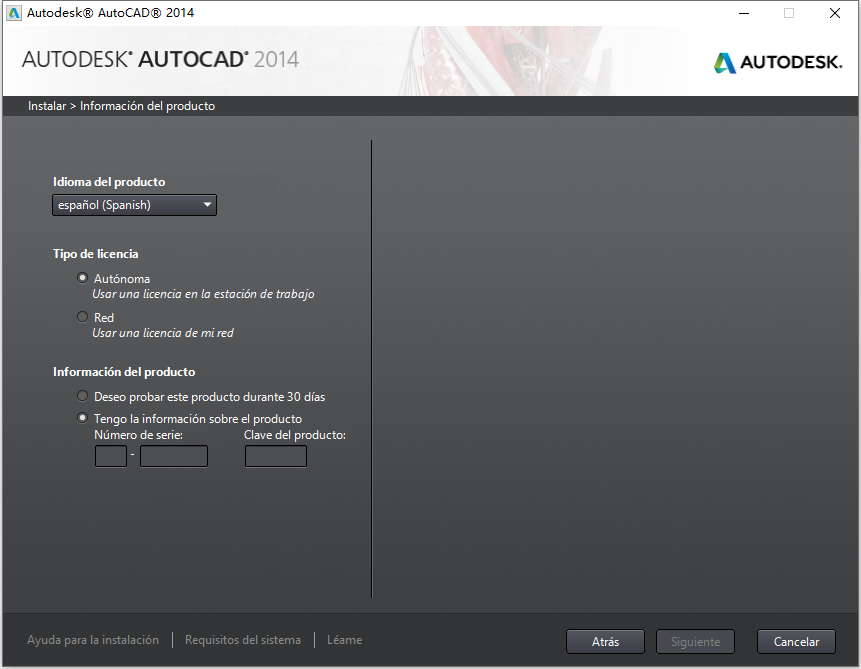Select 'Tengo la información sobre el producto'

(x=82, y=418)
